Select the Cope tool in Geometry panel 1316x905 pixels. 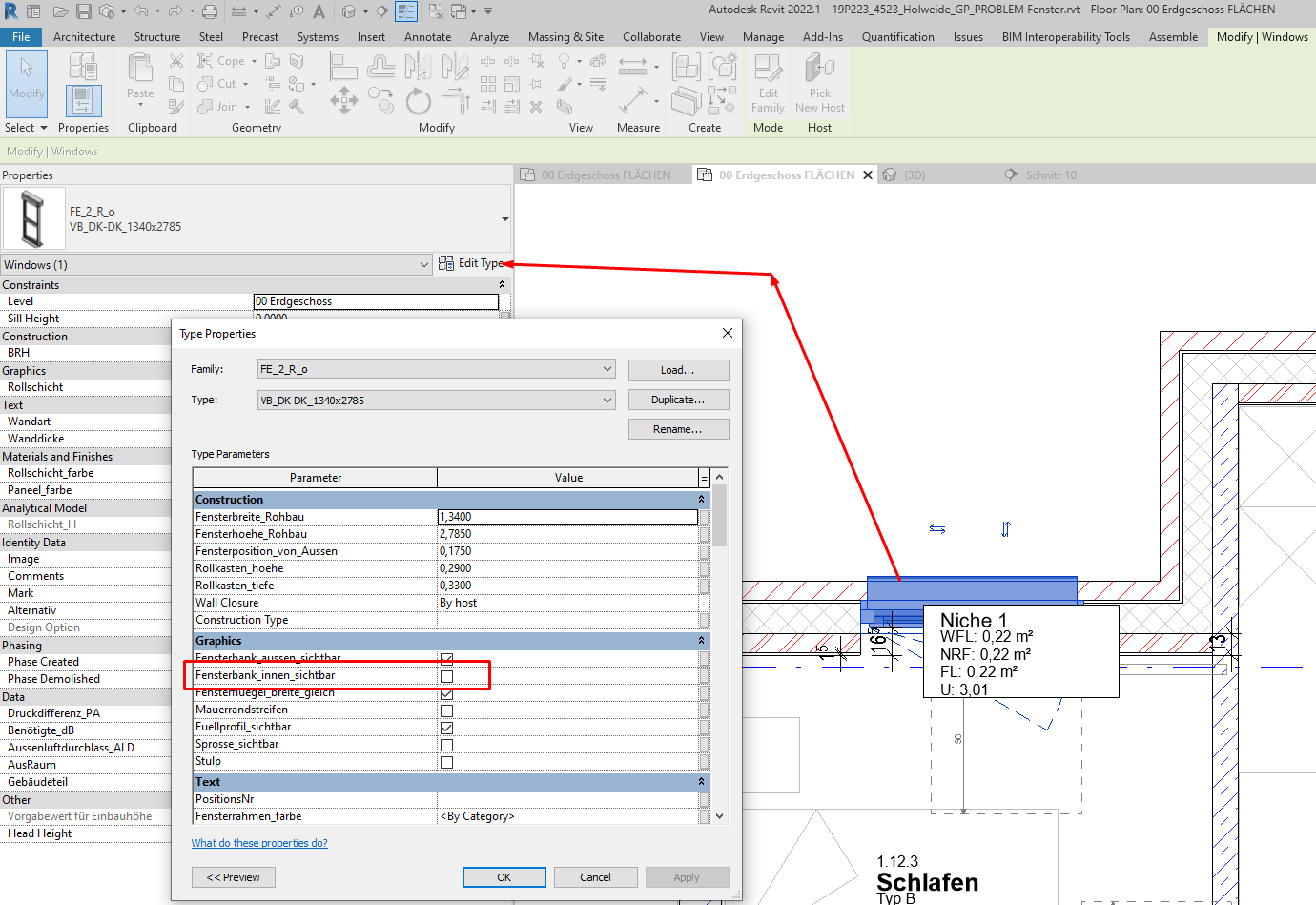click(x=221, y=60)
